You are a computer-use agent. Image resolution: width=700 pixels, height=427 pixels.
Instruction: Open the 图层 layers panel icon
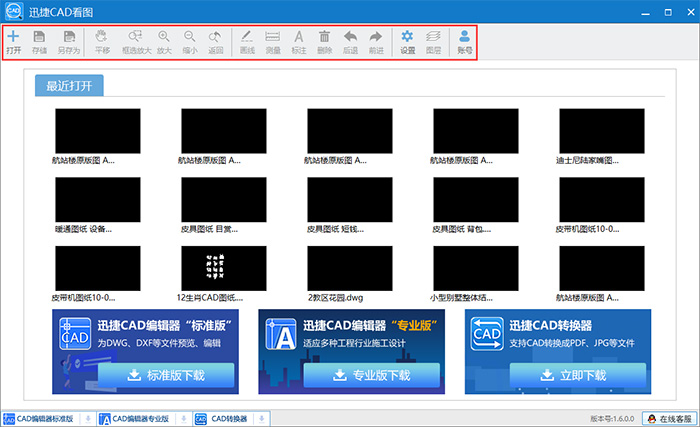433,36
